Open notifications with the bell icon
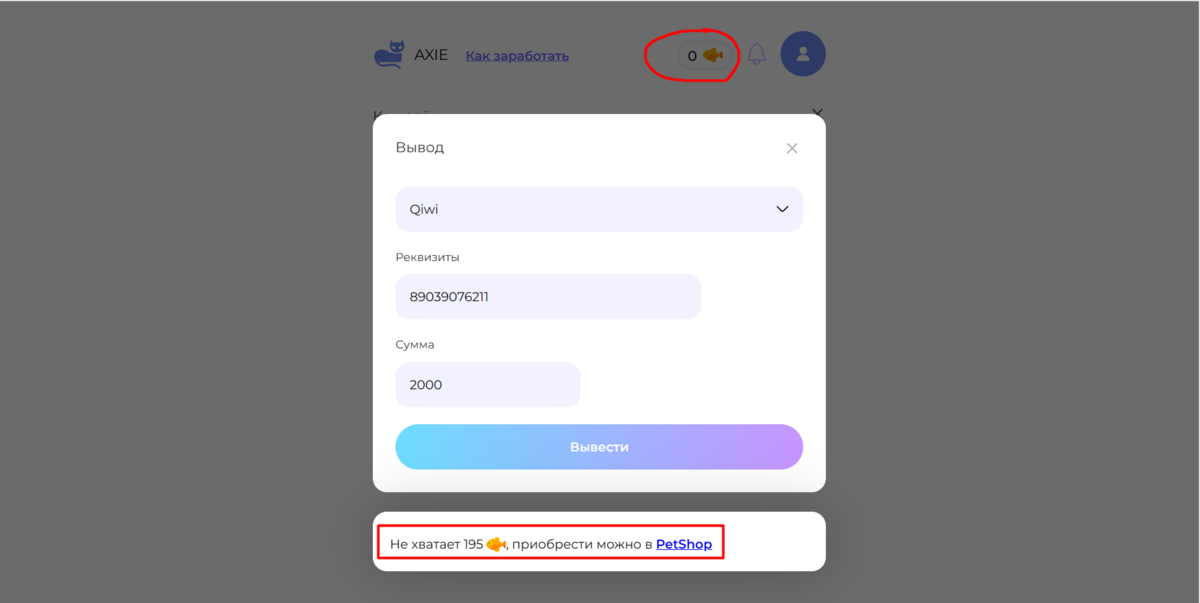1200x603 pixels. click(756, 53)
